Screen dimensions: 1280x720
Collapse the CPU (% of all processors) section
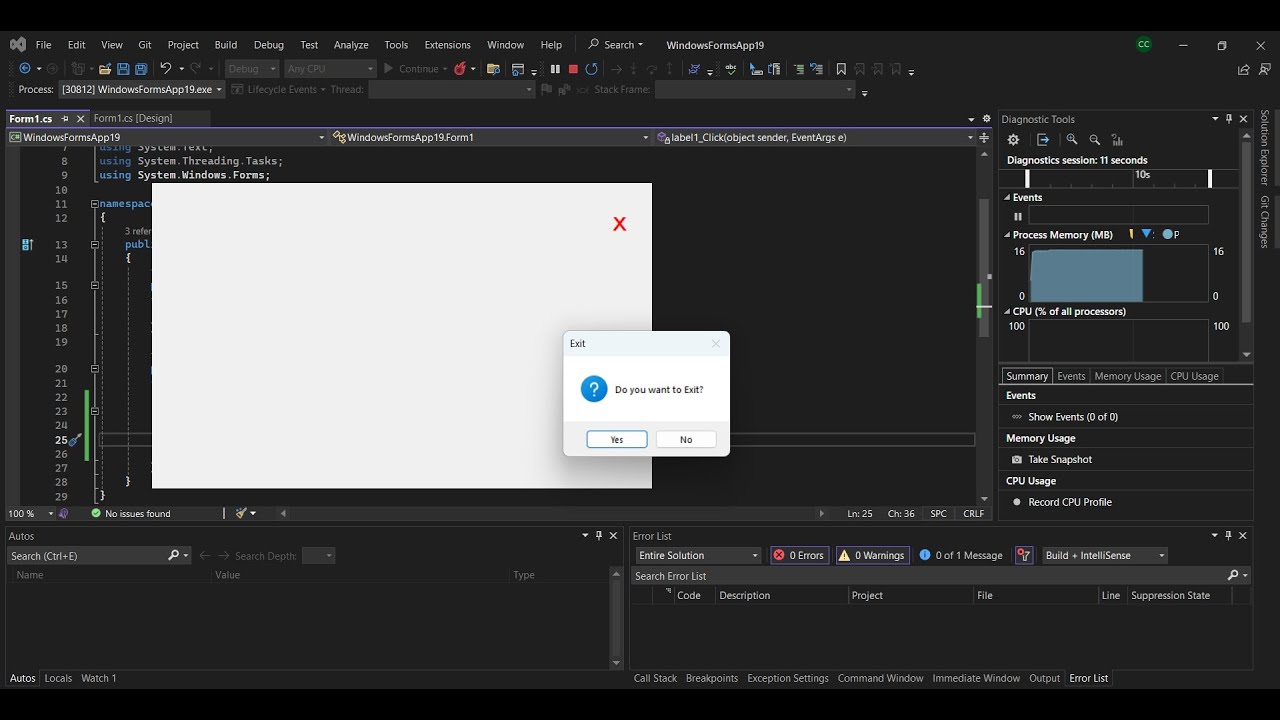point(1008,312)
